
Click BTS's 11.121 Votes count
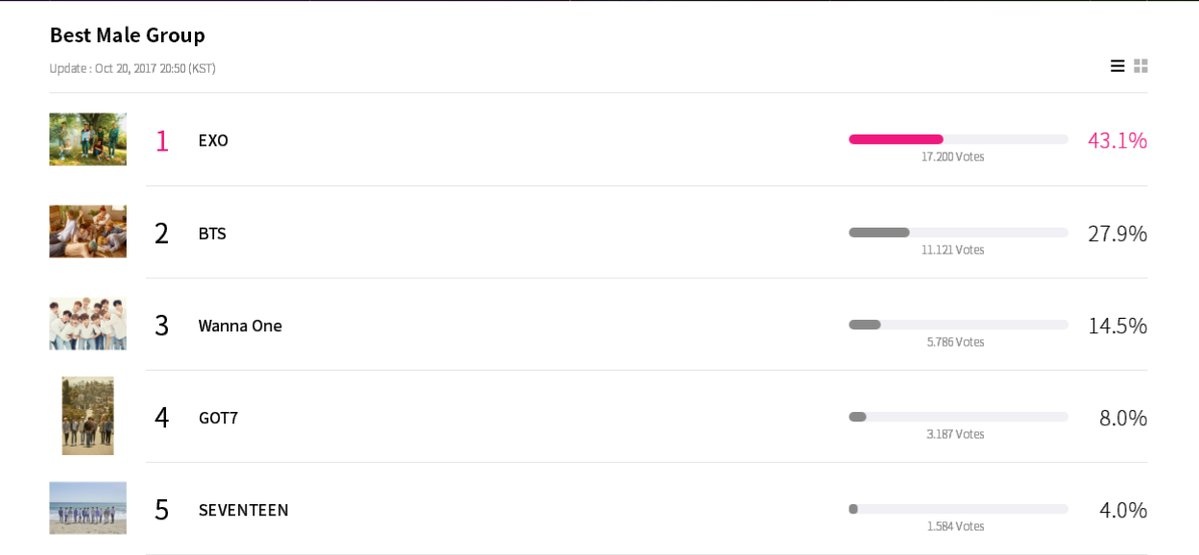(x=952, y=250)
